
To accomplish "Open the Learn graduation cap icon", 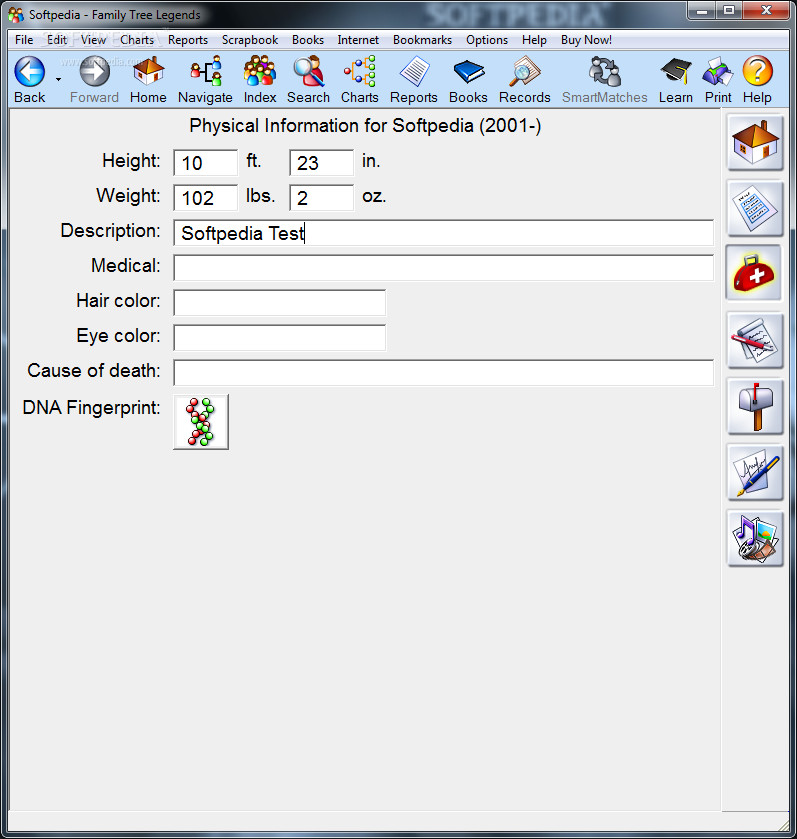I will tap(676, 72).
